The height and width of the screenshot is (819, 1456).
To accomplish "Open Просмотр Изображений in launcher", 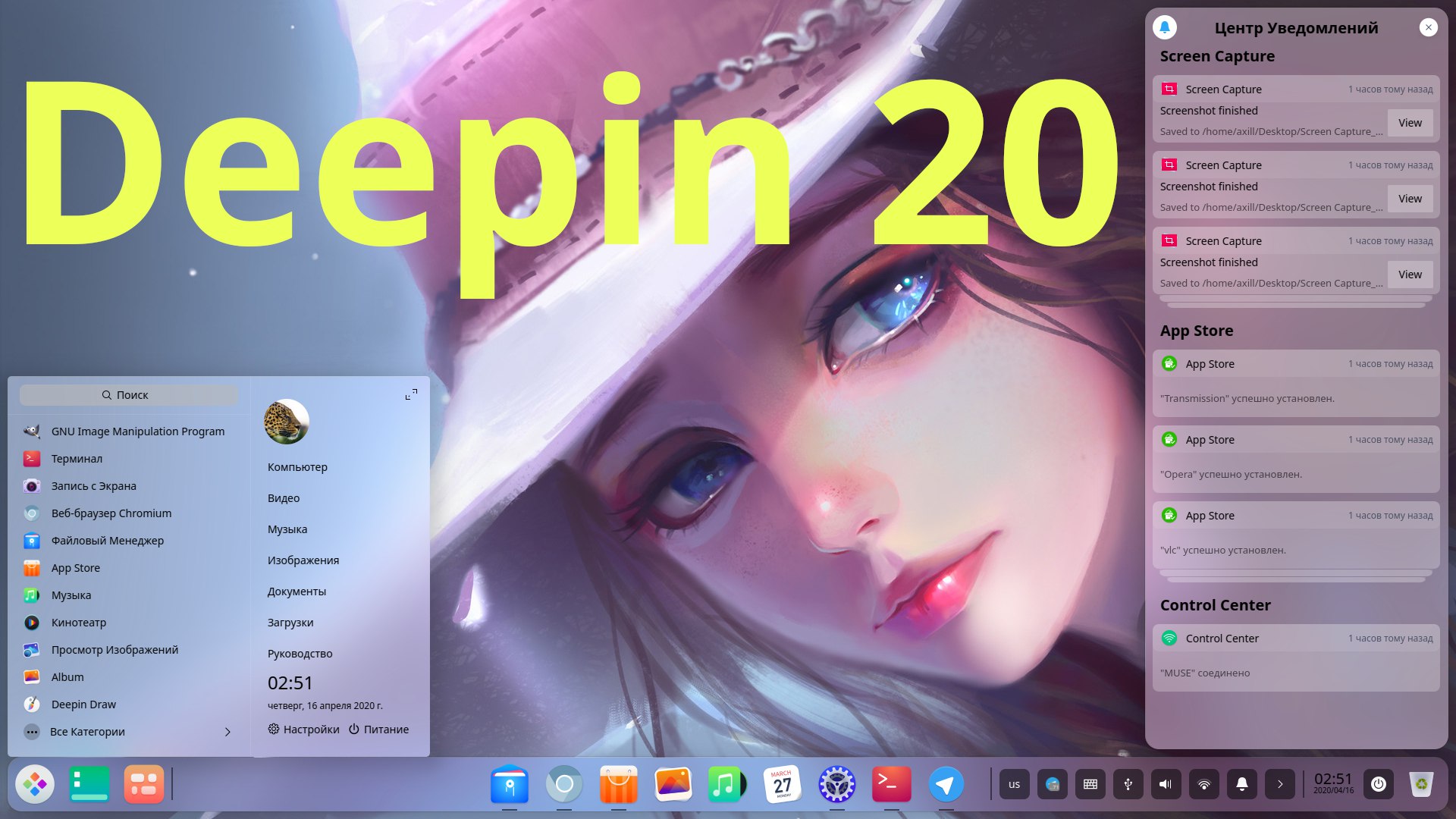I will [129, 650].
